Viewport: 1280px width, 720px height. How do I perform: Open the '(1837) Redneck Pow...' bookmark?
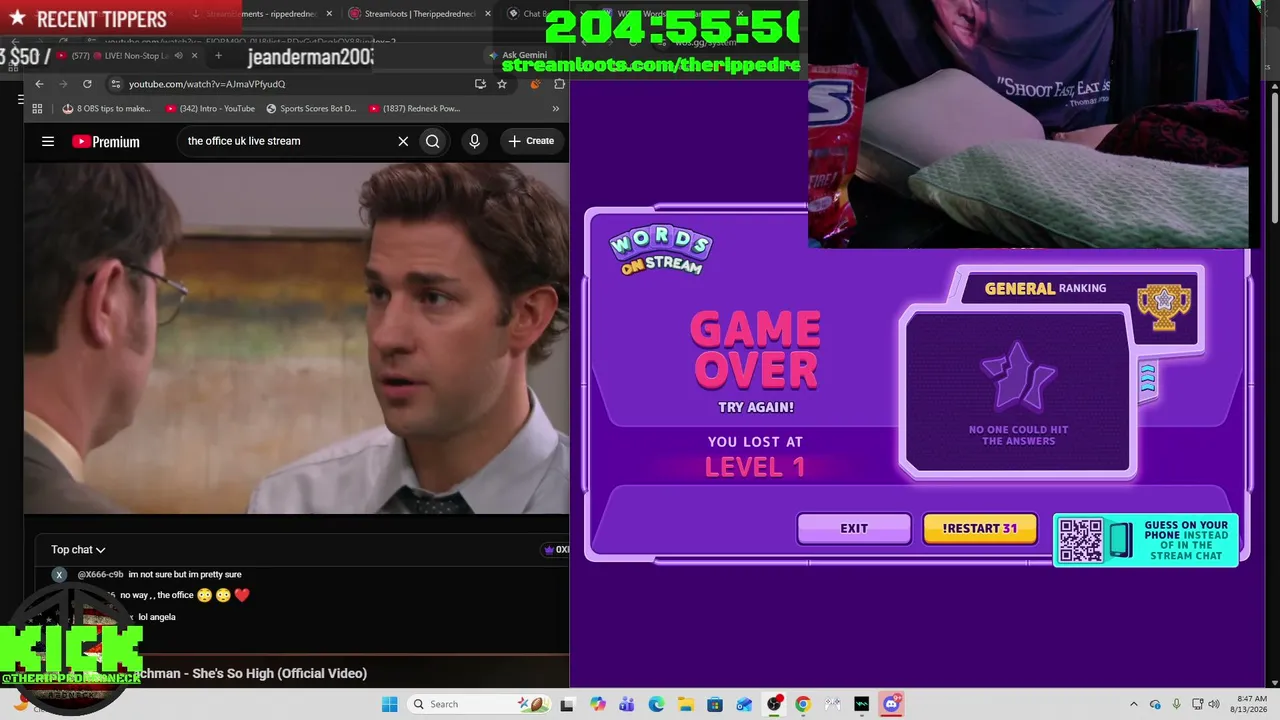coord(414,108)
